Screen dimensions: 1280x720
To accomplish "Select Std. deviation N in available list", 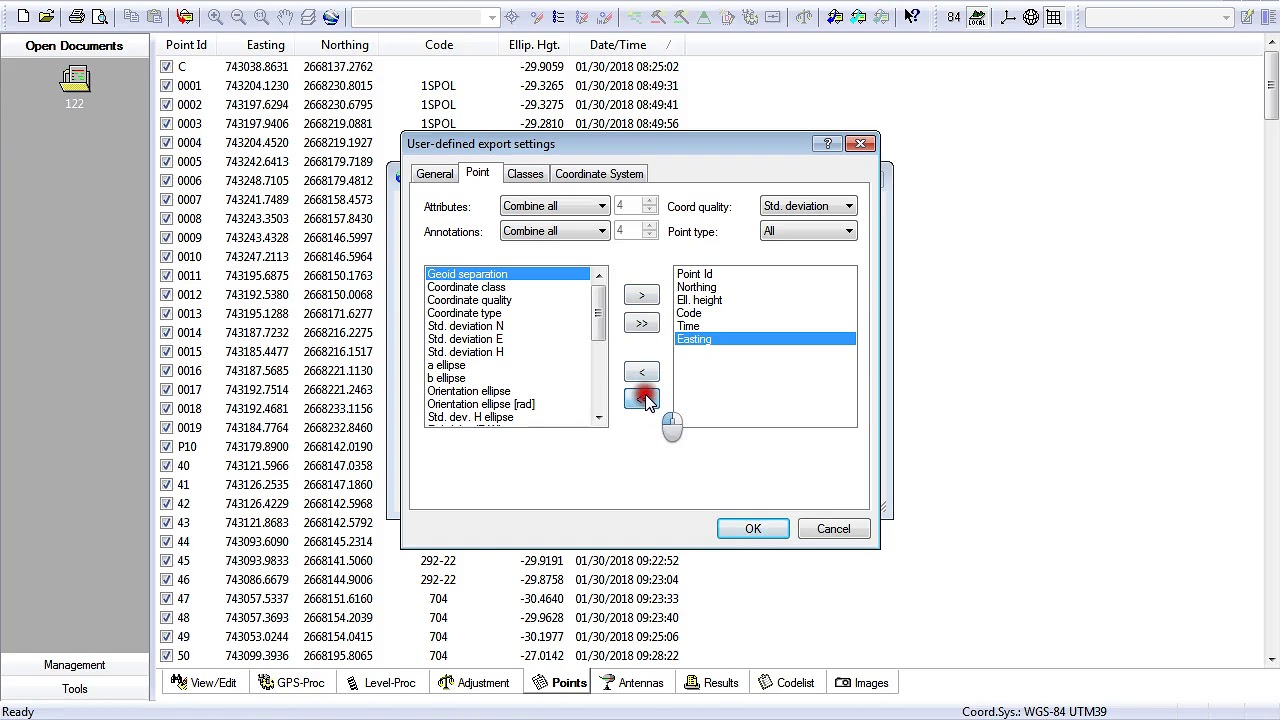I will pyautogui.click(x=465, y=326).
